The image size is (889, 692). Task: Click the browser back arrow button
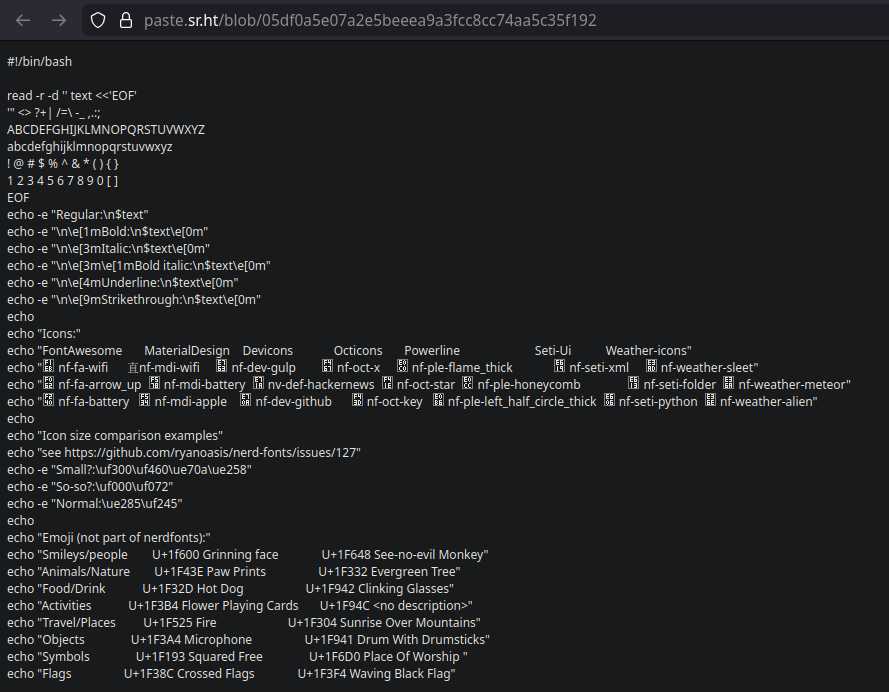point(23,20)
